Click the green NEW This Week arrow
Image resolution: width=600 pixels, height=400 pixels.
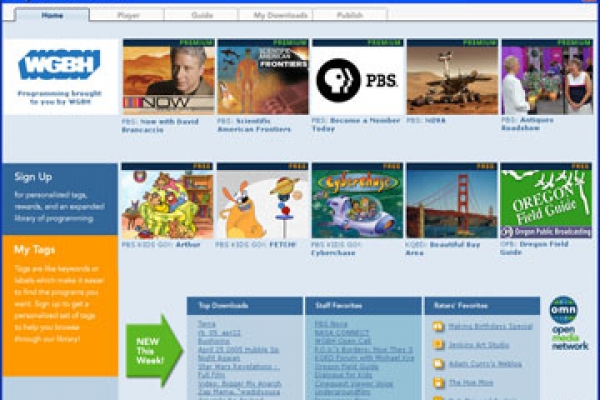click(154, 351)
